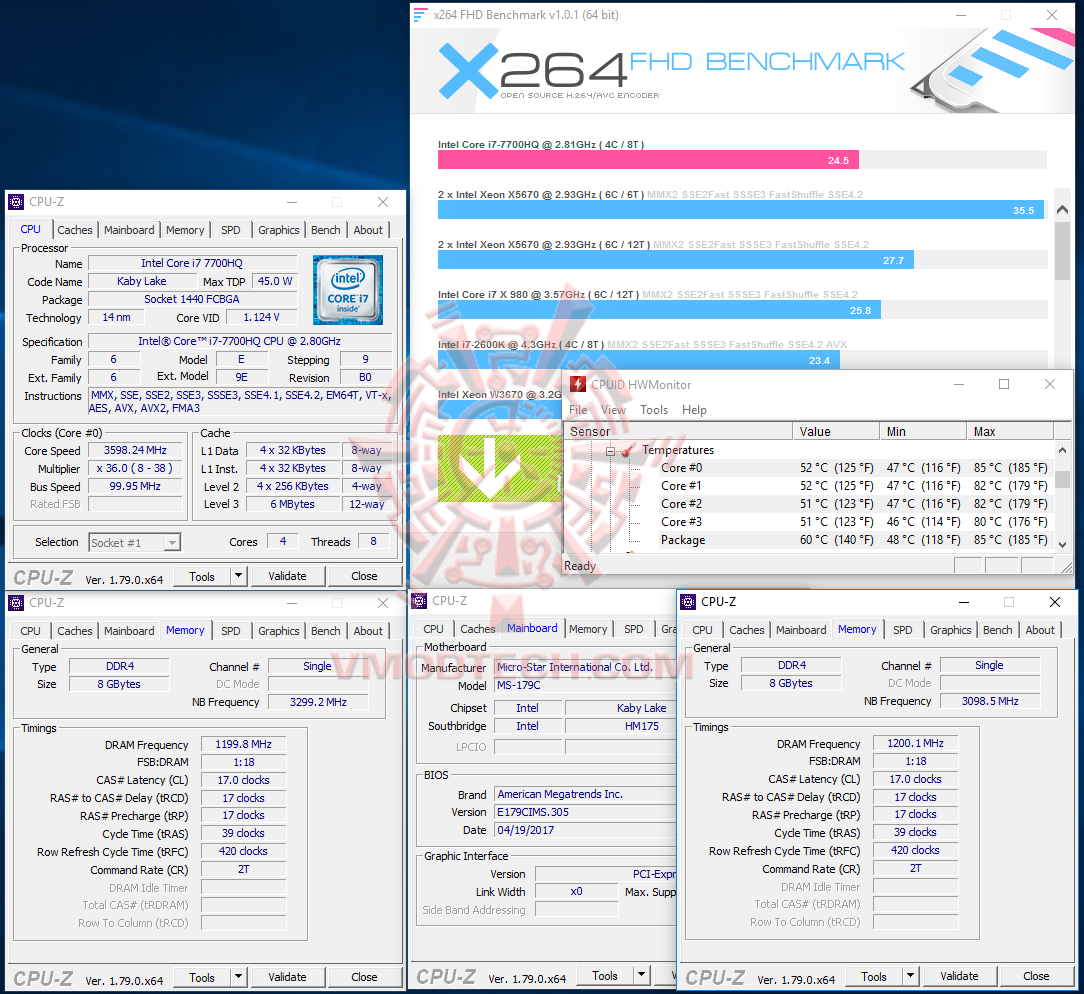Click the Xeon X5670 6C/6T 35.5 result bar
This screenshot has width=1084, height=994.
pos(741,210)
